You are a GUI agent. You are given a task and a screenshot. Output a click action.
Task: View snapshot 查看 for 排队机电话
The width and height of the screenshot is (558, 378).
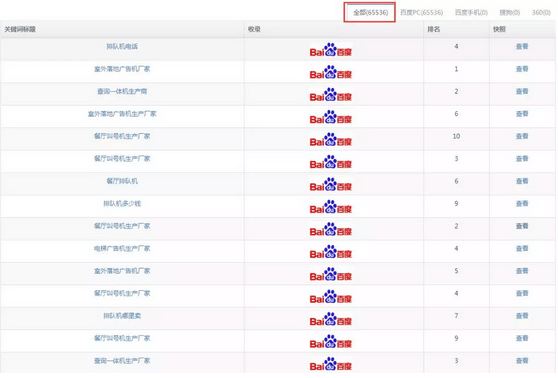[522, 46]
